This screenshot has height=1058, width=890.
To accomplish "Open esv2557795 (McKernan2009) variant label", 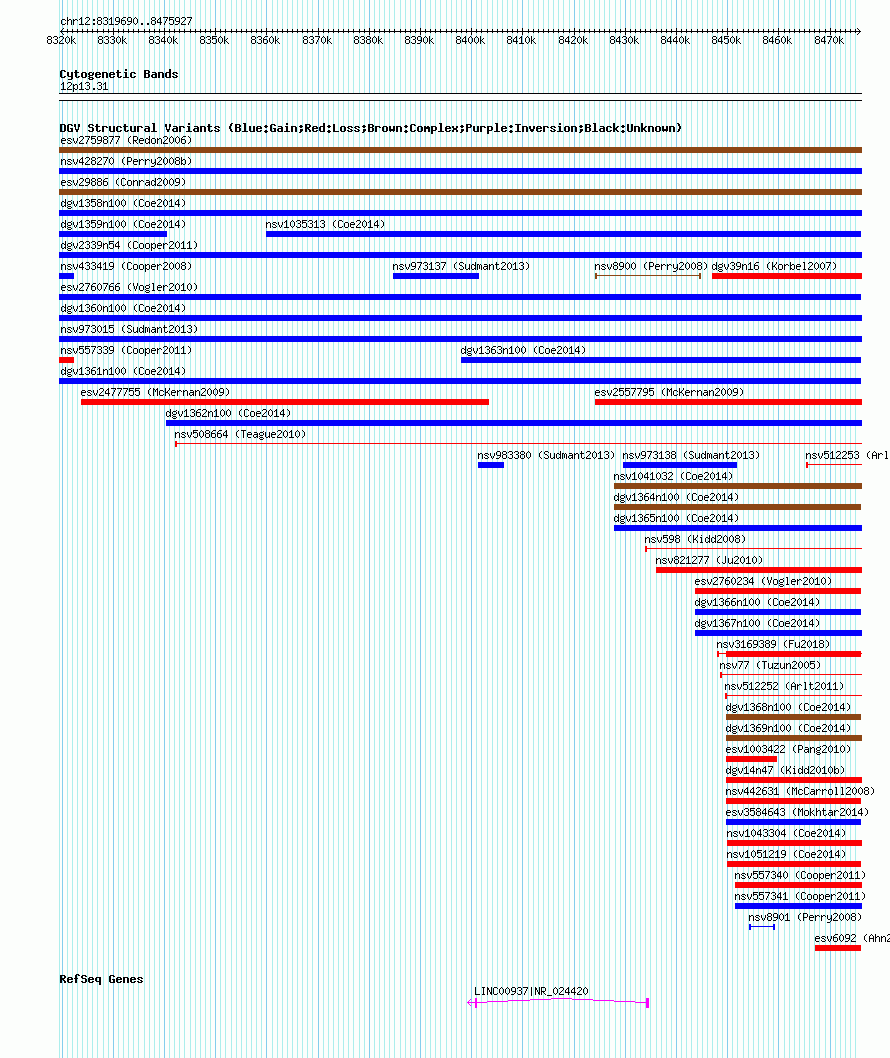I will 669,392.
